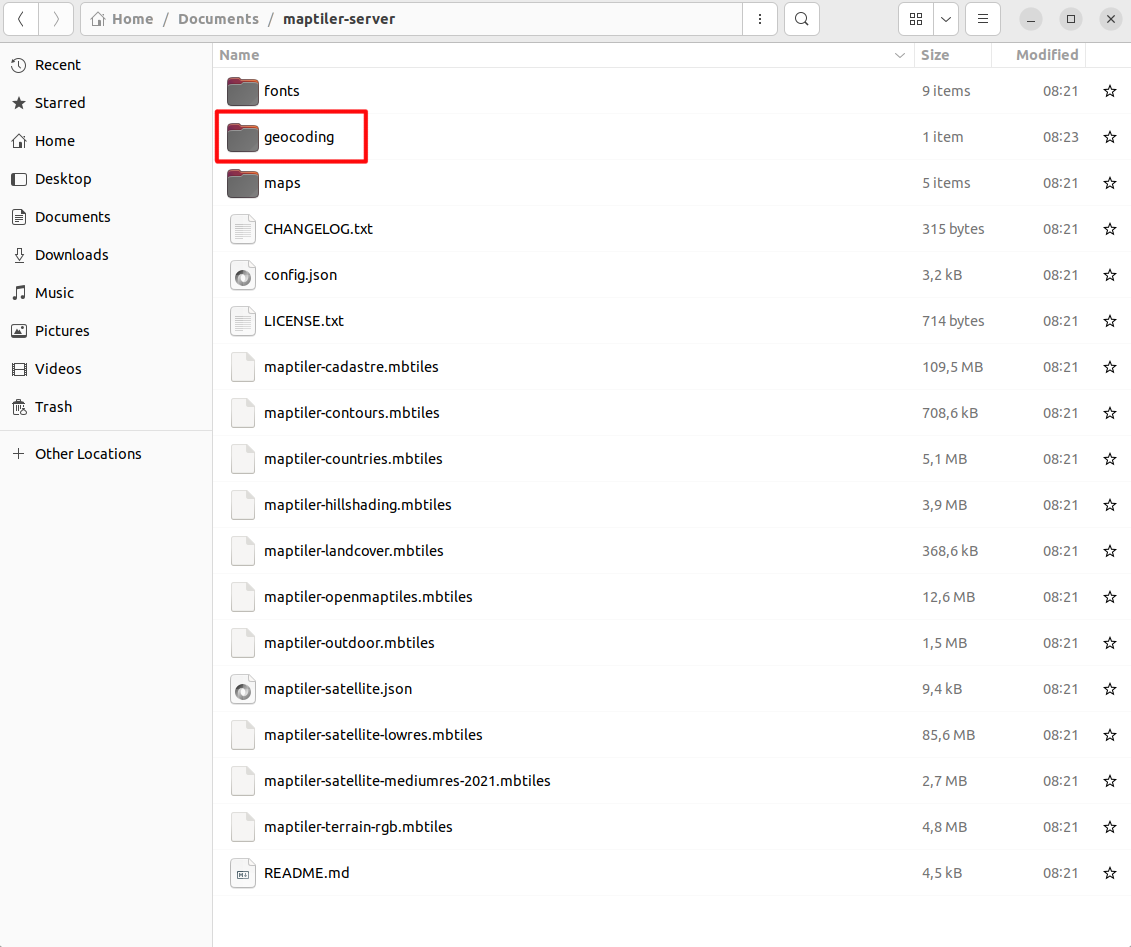Sort by the Modified column header
This screenshot has width=1131, height=947.
tap(1039, 55)
